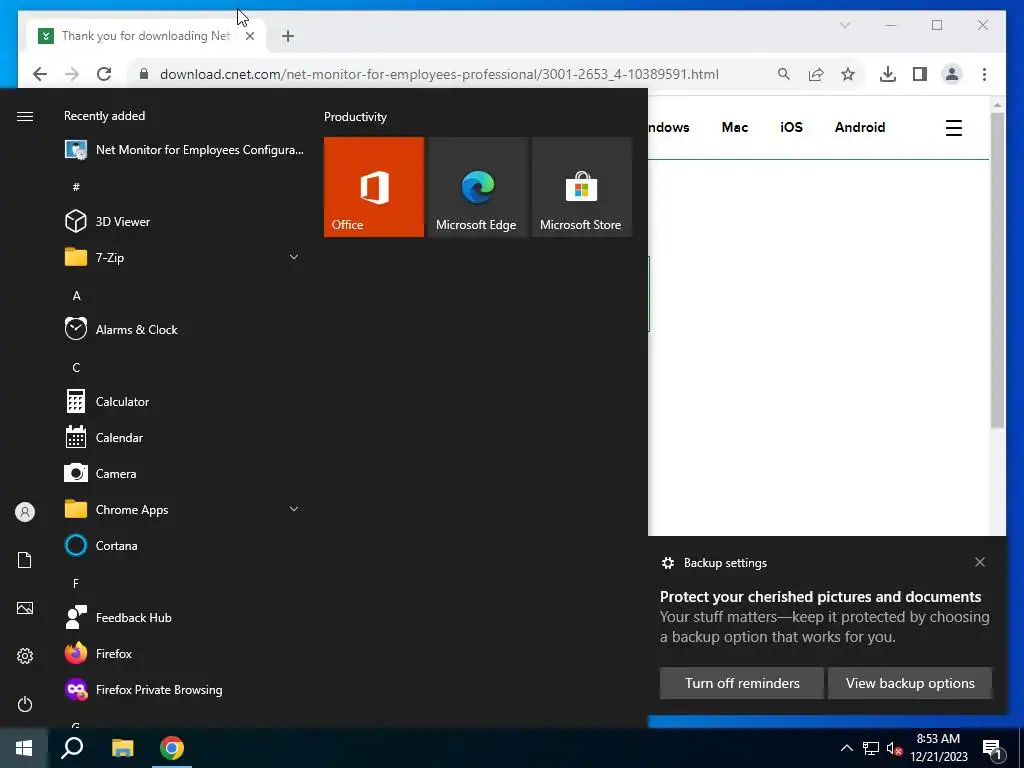Select the iOS tab on CNET
The width and height of the screenshot is (1024, 768).
tap(791, 127)
